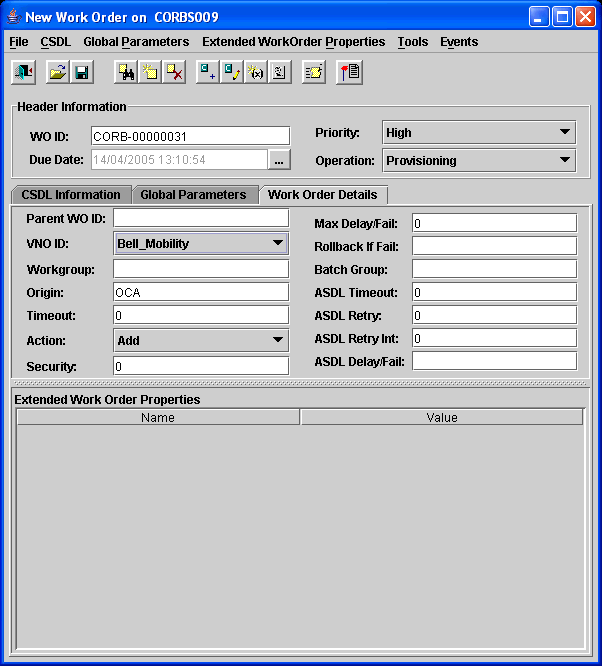Open the Global Parameters menu
The width and height of the screenshot is (602, 666).
(136, 42)
